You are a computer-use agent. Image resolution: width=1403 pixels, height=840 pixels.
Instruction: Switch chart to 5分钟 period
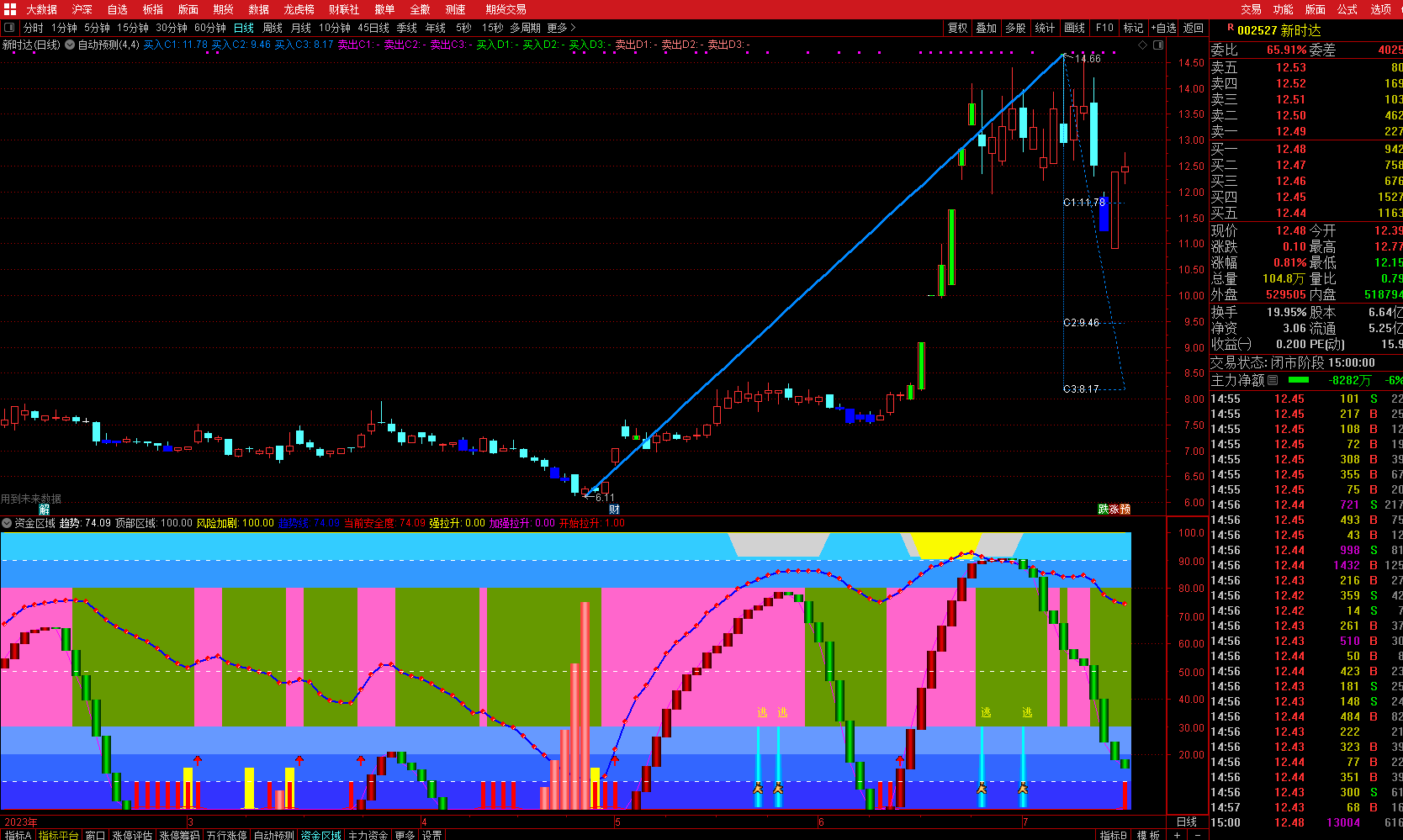97,28
